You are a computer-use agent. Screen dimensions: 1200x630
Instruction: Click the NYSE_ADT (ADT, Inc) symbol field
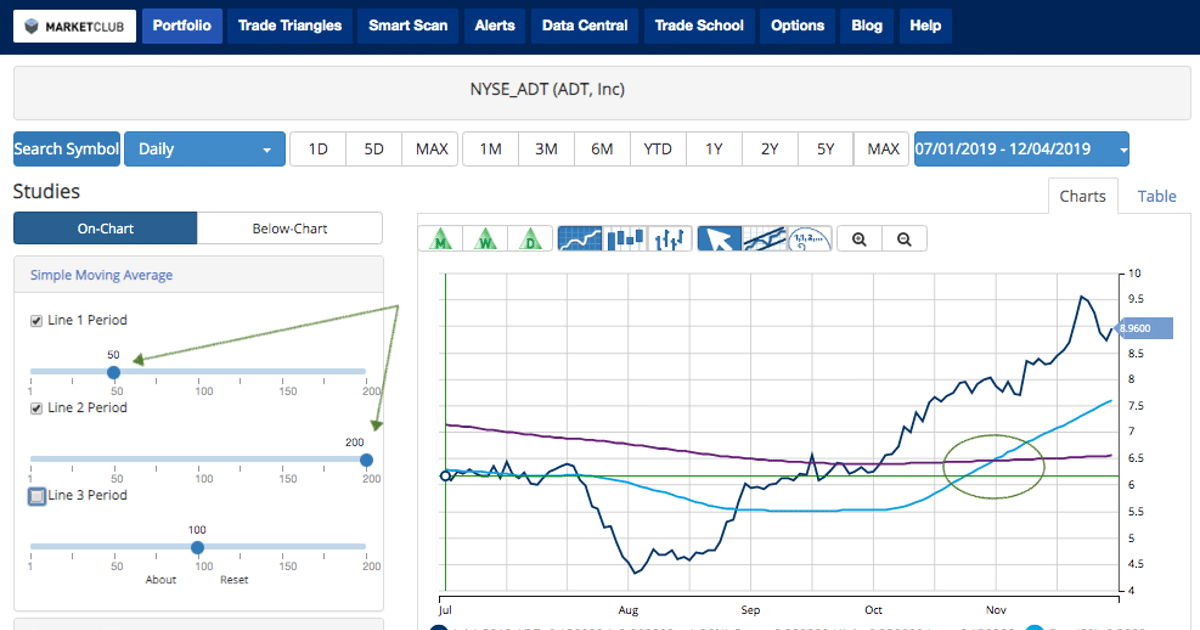pos(600,93)
